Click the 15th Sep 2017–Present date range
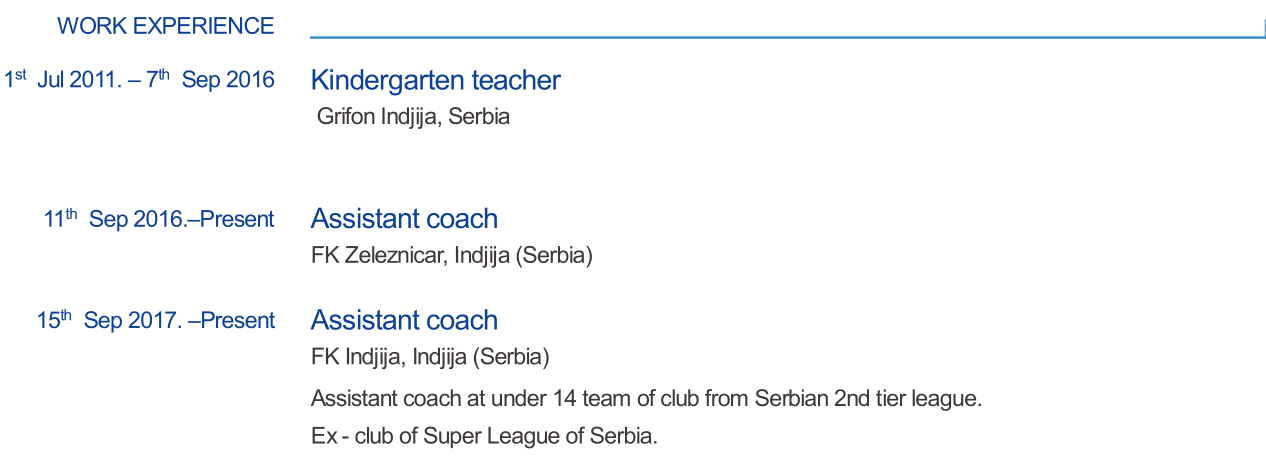Screen dimensions: 1266x469 (156, 321)
